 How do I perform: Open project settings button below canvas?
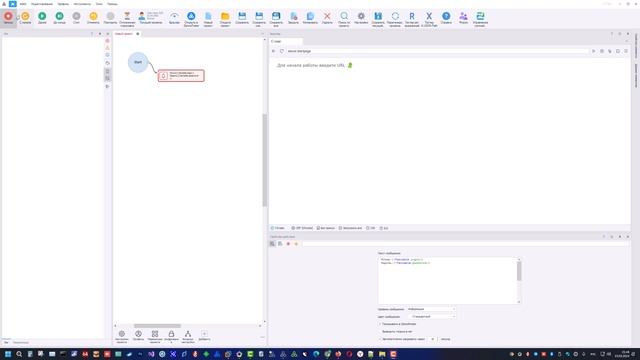pyautogui.click(x=122, y=336)
